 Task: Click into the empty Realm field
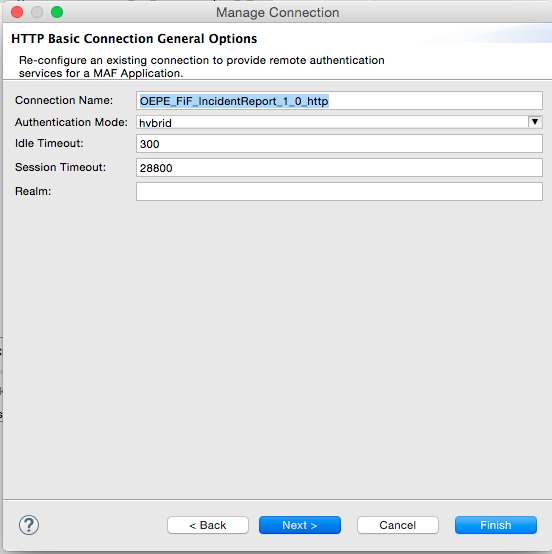339,191
